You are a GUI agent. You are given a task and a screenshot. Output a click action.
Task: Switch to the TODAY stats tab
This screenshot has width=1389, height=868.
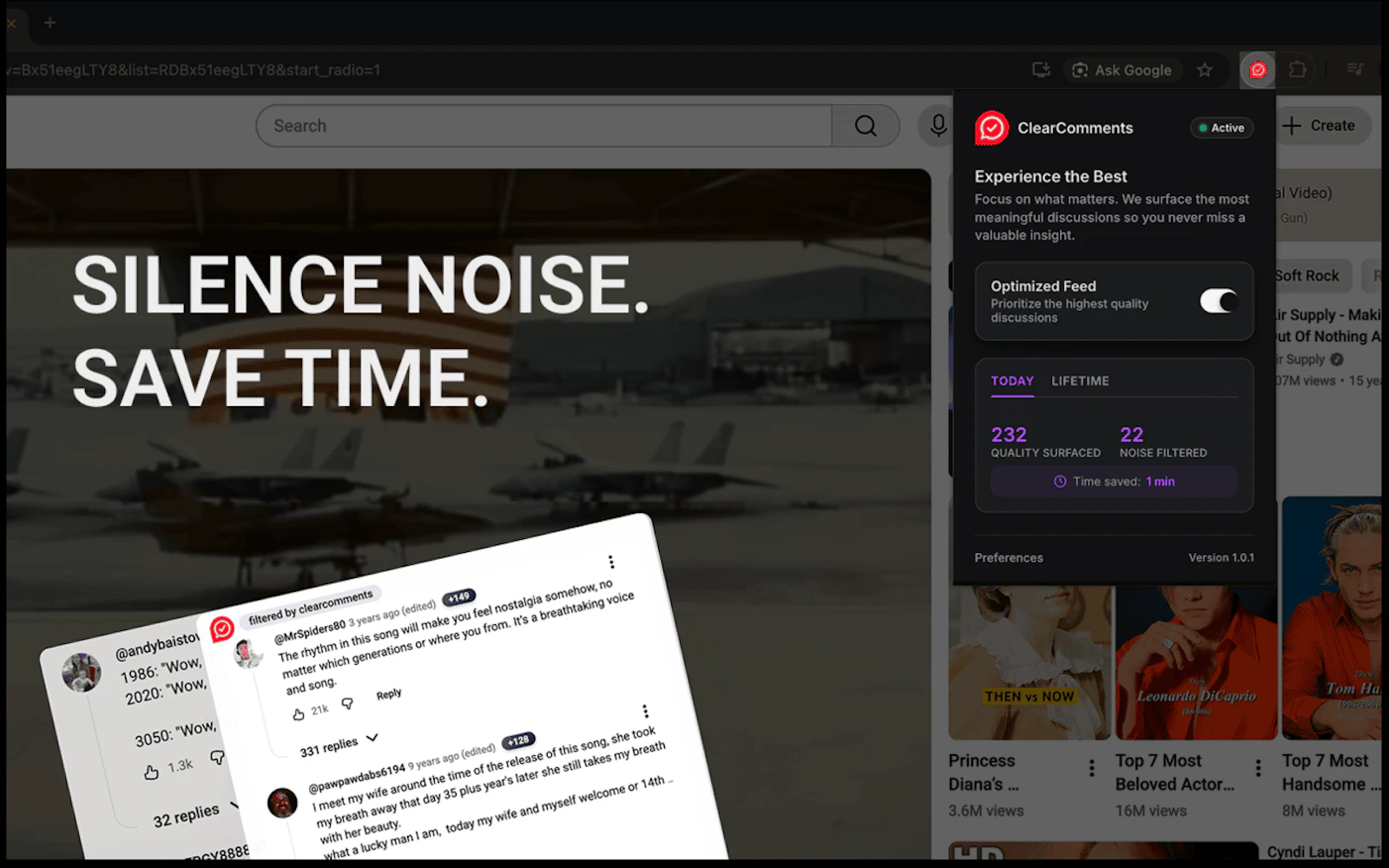(1012, 381)
